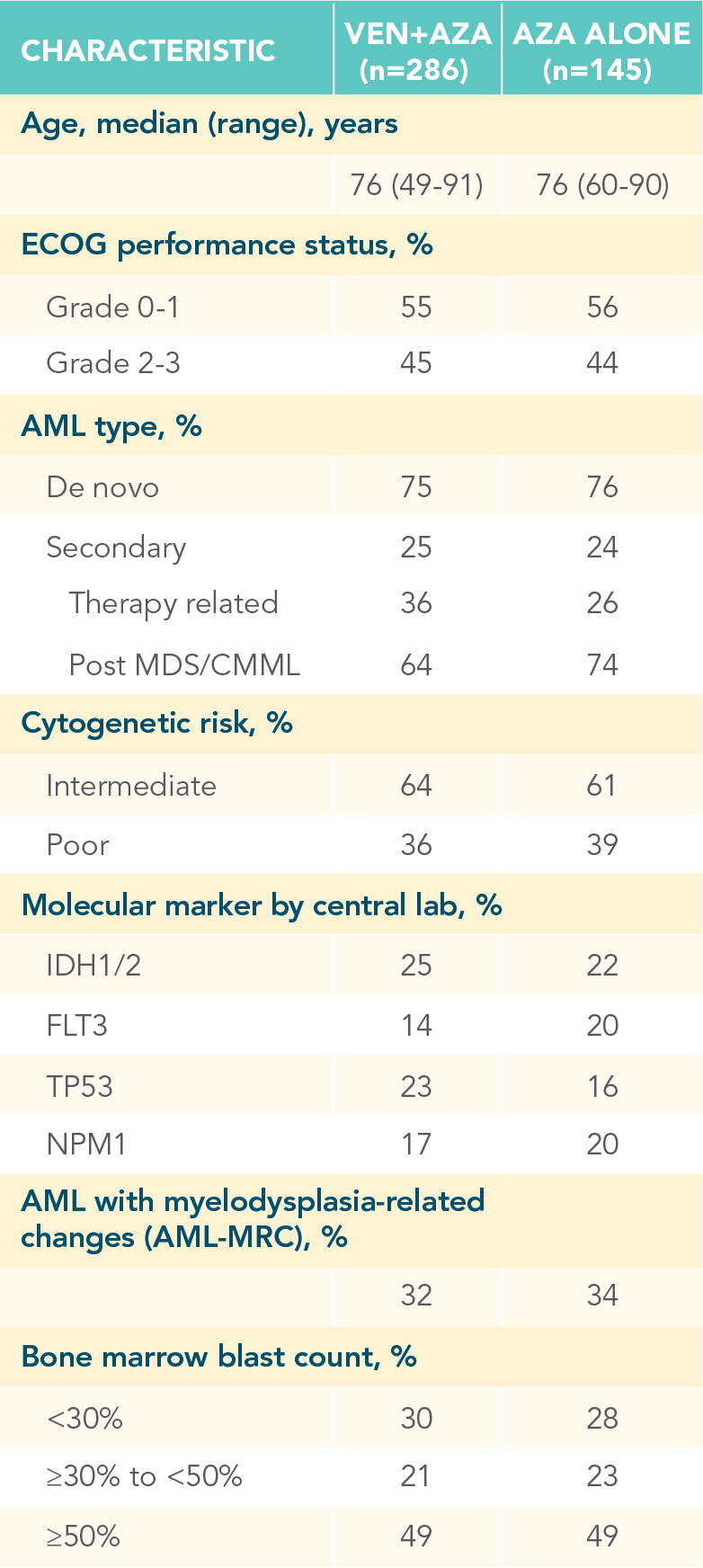The width and height of the screenshot is (703, 1568).
Task: Select the ECOG performance status section heading
Action: 227,245
